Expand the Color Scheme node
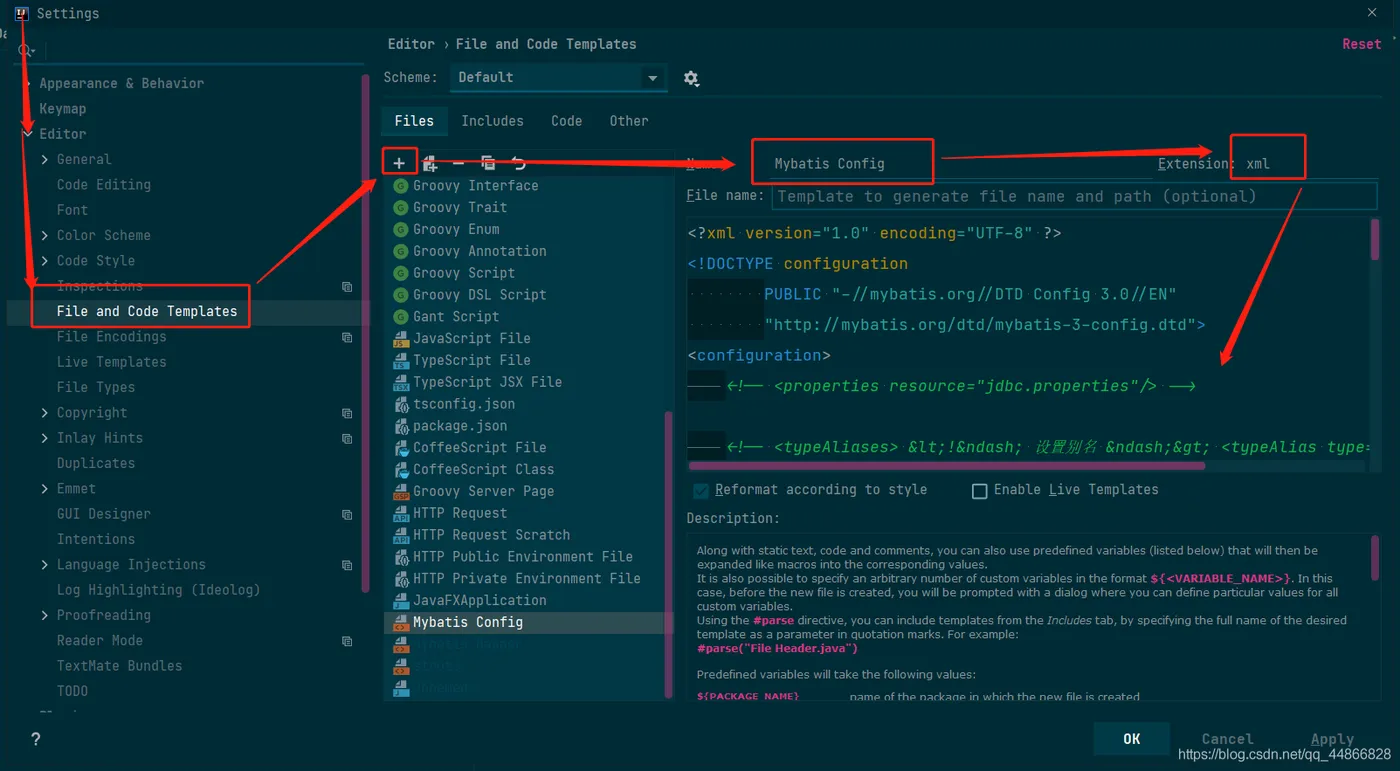This screenshot has height=771, width=1400. pyautogui.click(x=45, y=236)
